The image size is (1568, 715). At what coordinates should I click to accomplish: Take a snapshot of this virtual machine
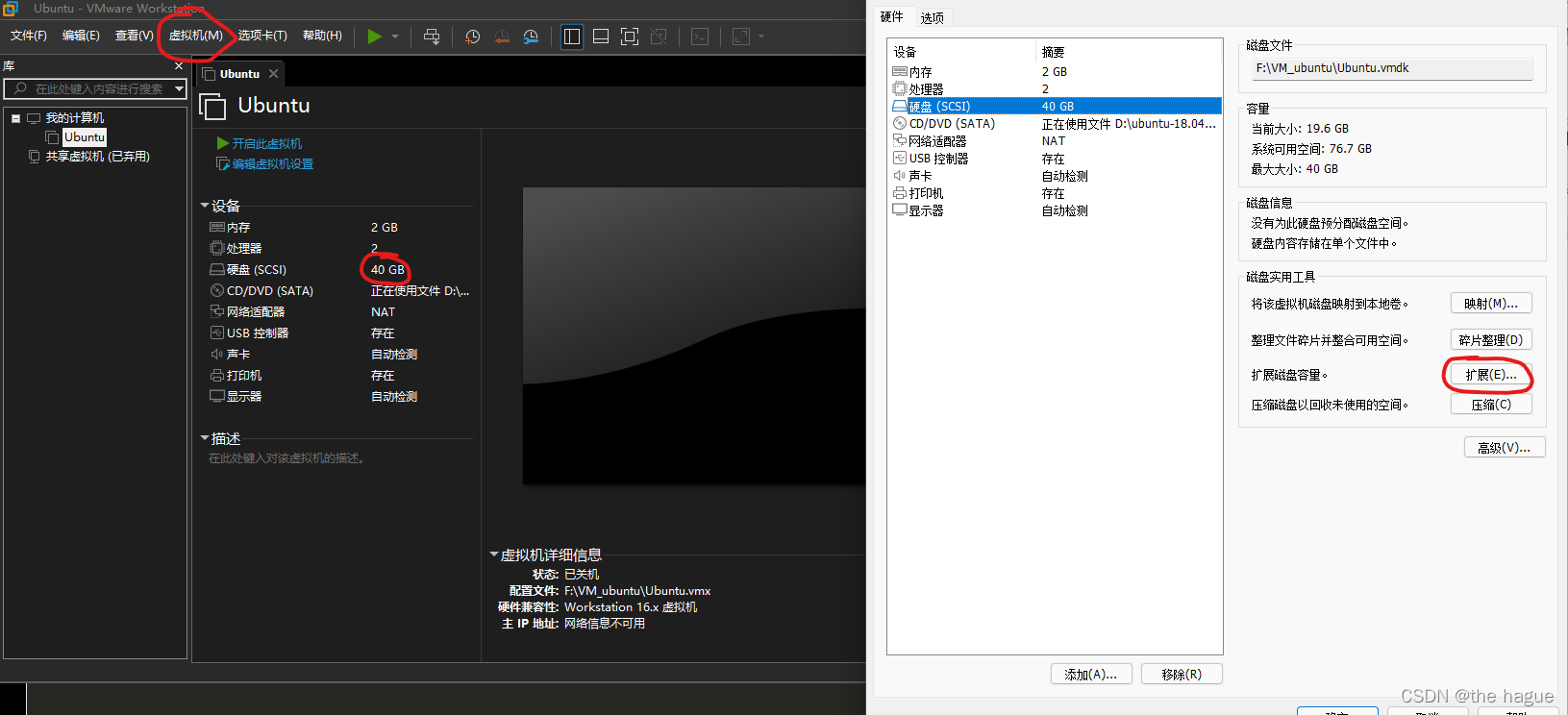[472, 37]
